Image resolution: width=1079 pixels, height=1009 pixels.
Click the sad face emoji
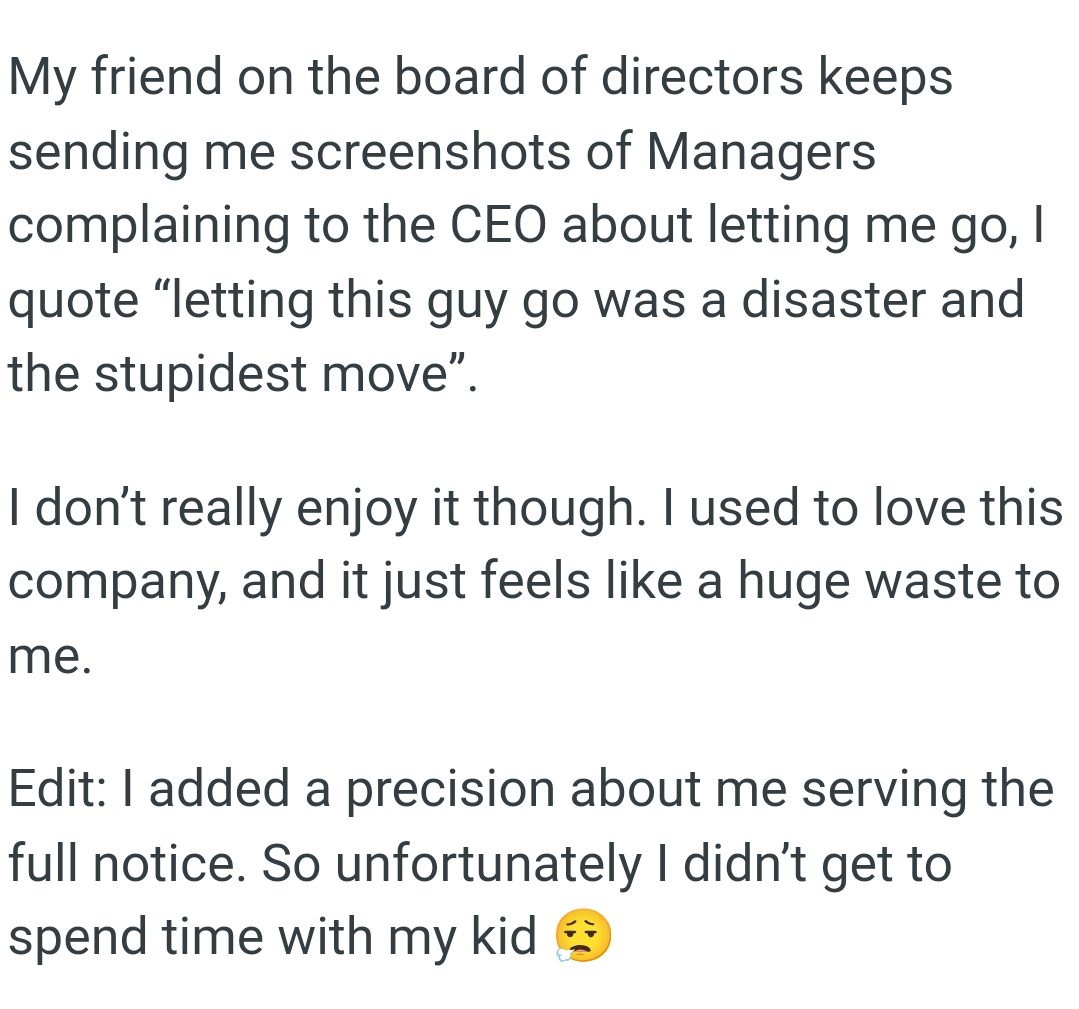tap(583, 938)
